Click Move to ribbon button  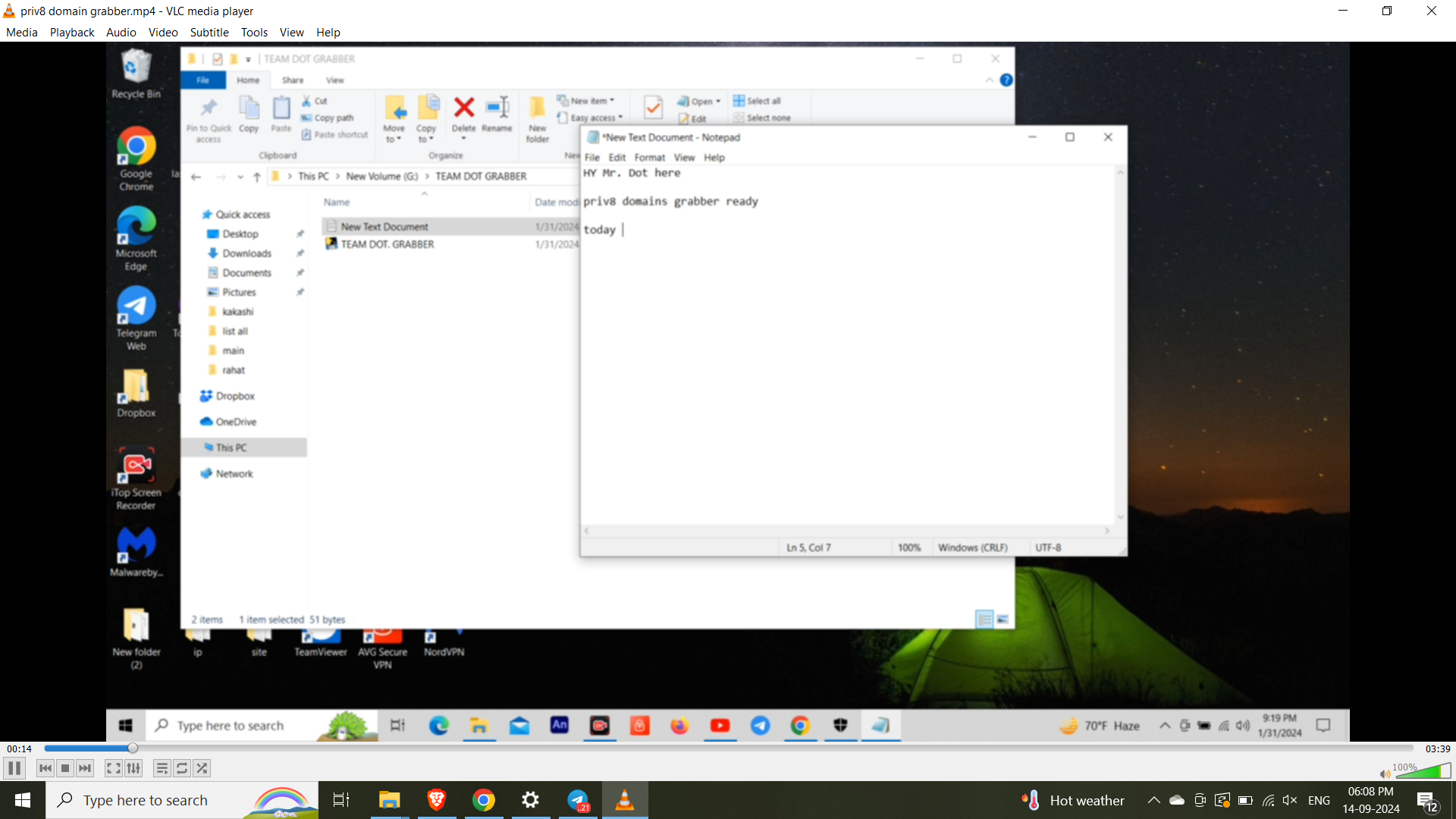point(394,119)
